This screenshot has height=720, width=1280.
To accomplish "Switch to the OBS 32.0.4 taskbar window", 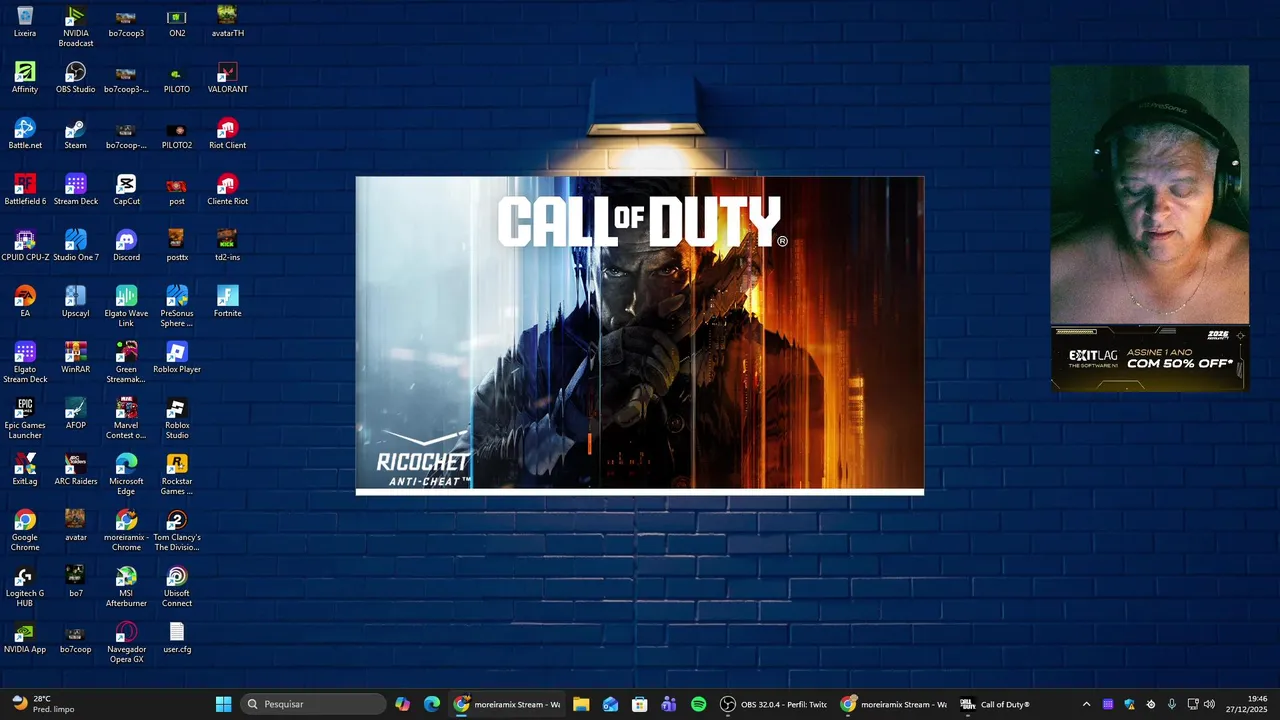I will click(774, 704).
